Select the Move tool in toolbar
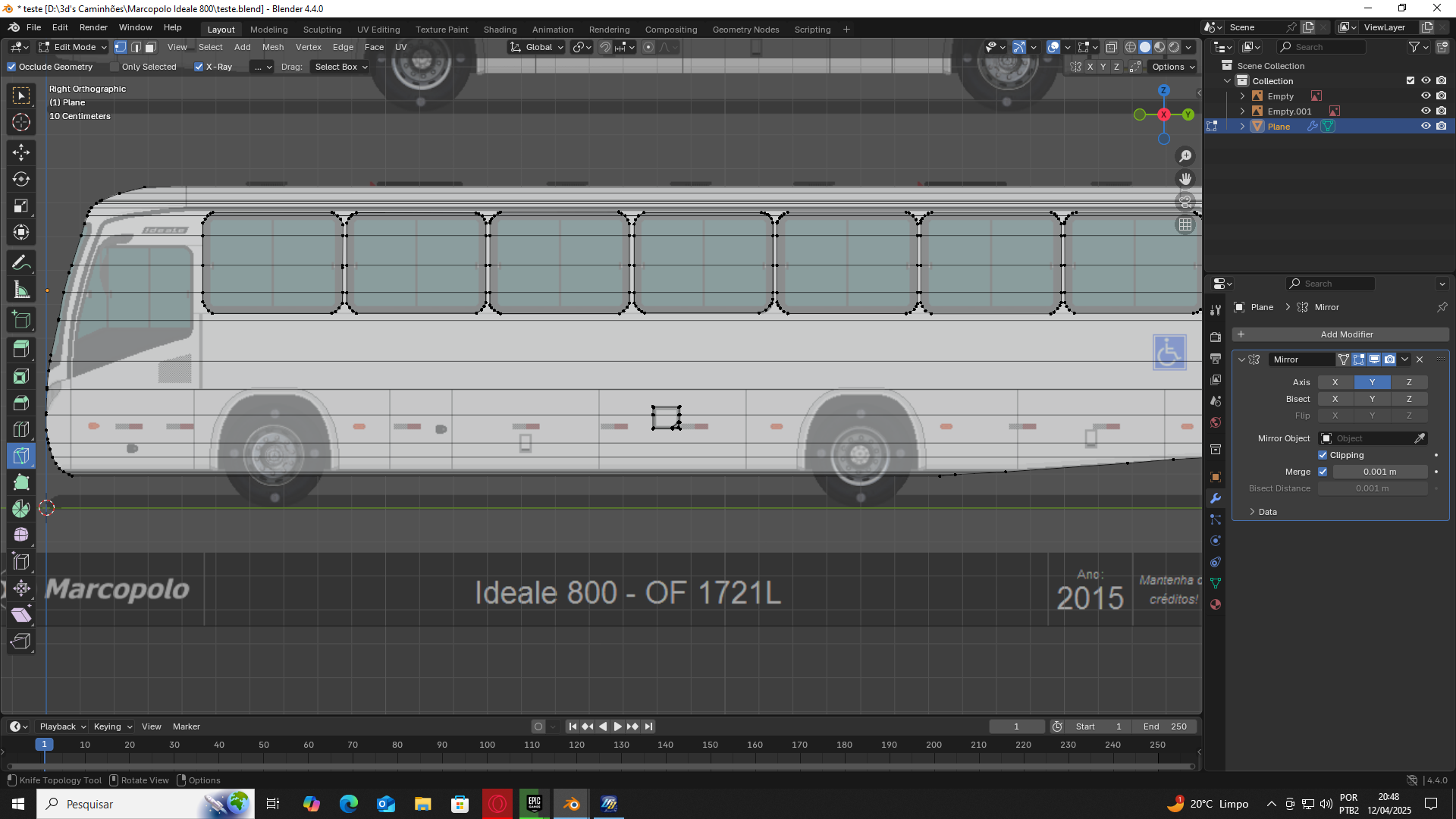Viewport: 1456px width, 819px height. pos(21,152)
